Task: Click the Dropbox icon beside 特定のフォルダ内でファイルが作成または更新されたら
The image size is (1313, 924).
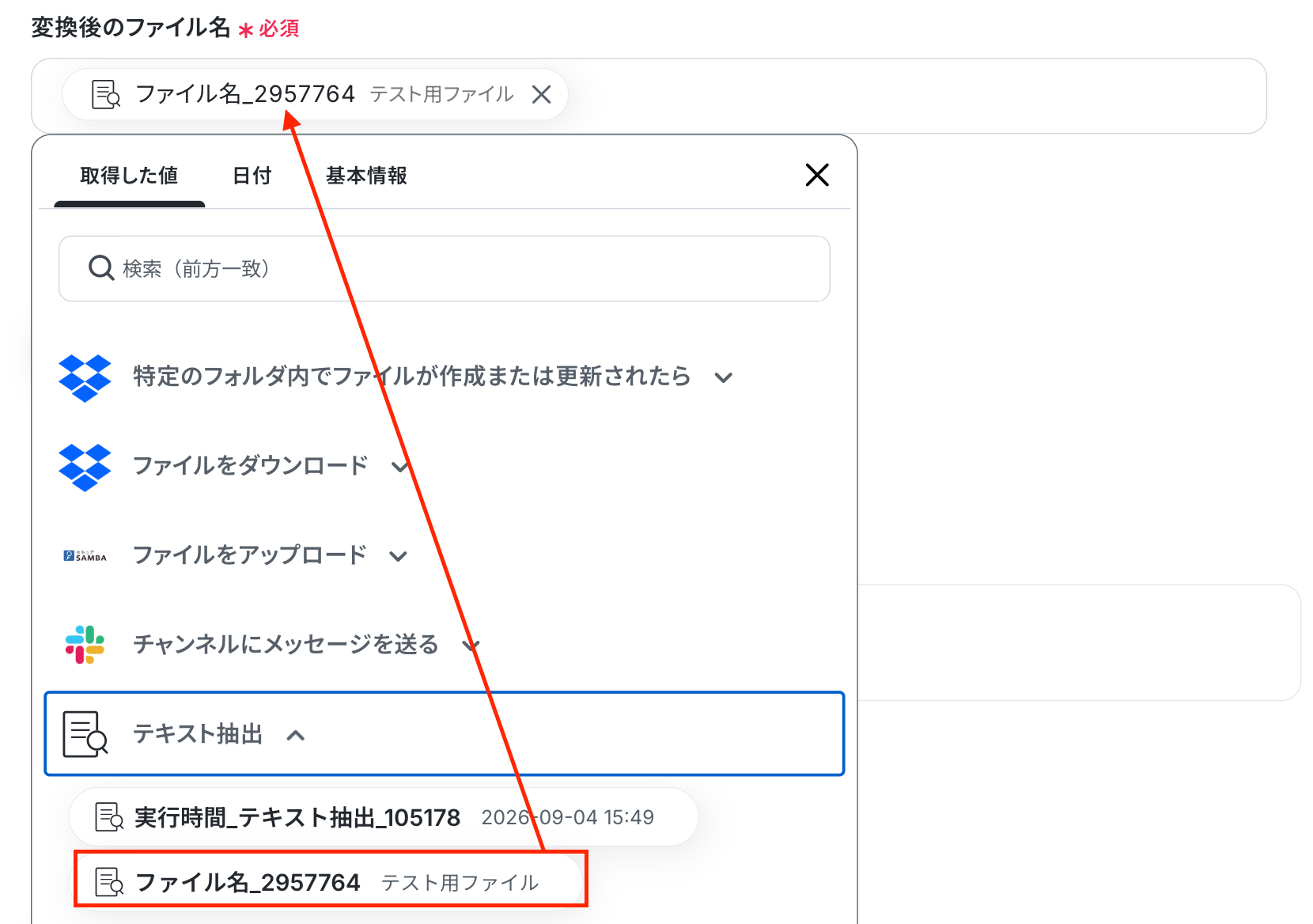Action: tap(85, 377)
